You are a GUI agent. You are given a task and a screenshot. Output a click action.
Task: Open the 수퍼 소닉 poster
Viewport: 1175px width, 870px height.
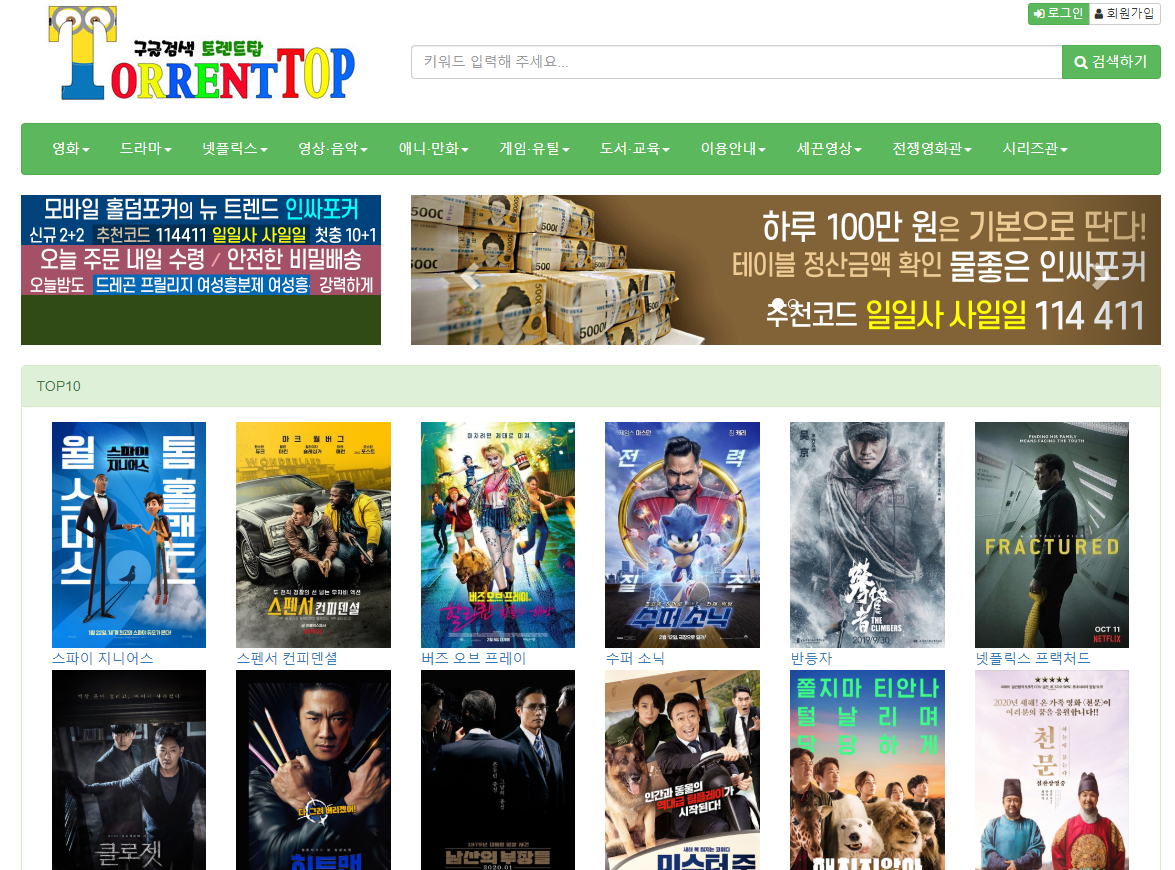(x=682, y=535)
